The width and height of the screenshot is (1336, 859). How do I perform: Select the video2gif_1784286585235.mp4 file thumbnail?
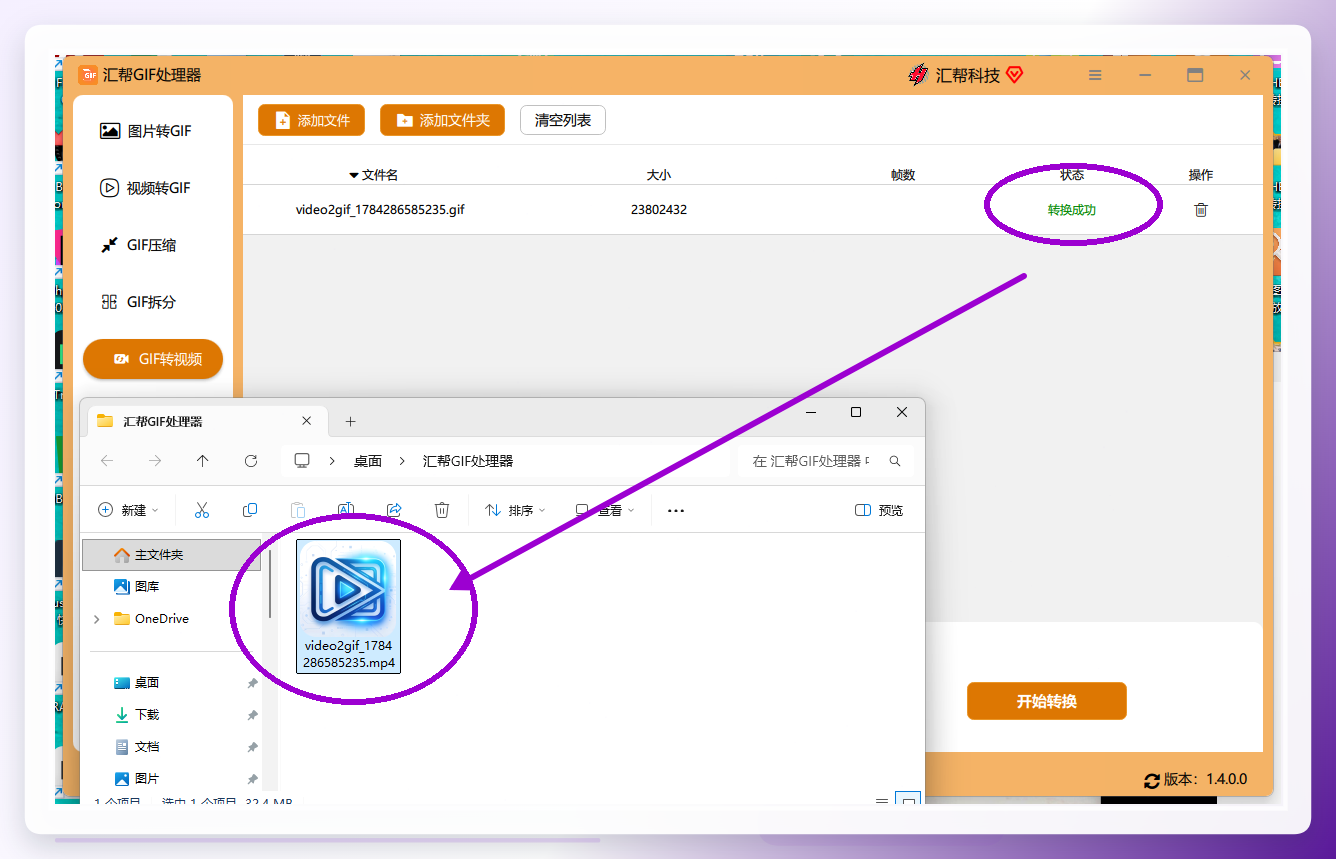coord(348,606)
